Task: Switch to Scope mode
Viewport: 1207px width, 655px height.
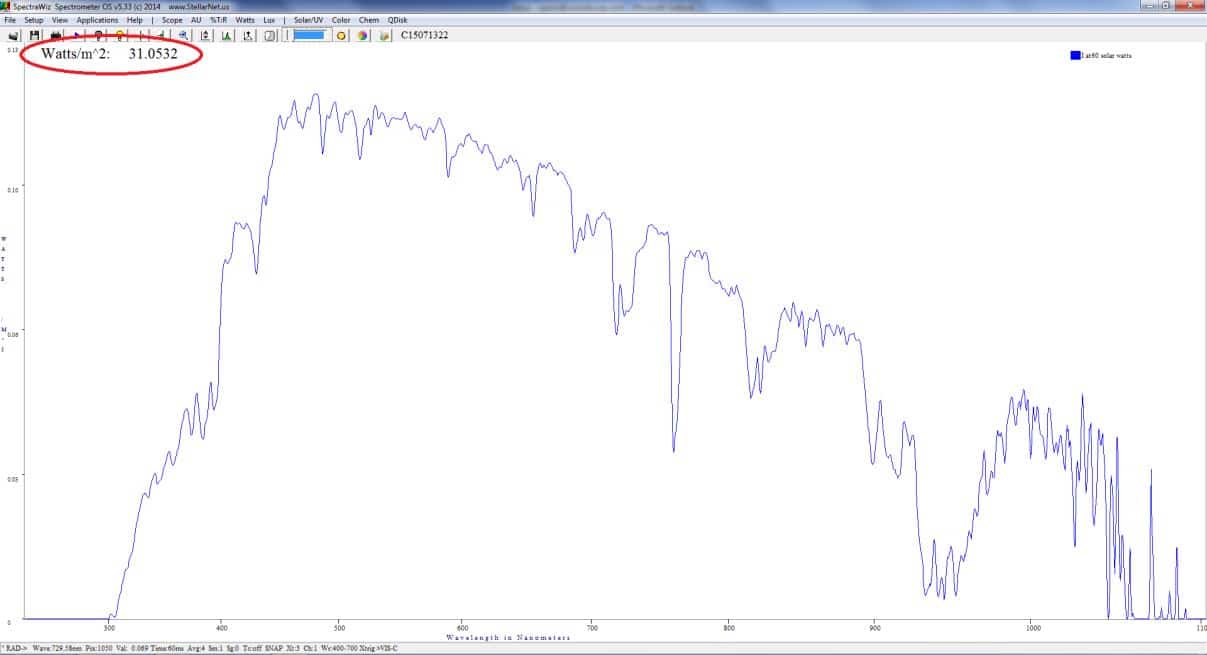Action: pyautogui.click(x=171, y=20)
